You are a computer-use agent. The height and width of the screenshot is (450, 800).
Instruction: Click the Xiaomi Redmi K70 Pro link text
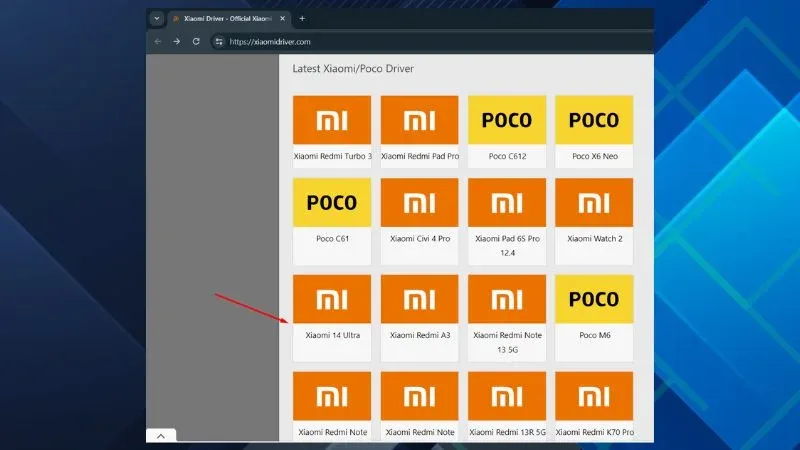point(595,432)
